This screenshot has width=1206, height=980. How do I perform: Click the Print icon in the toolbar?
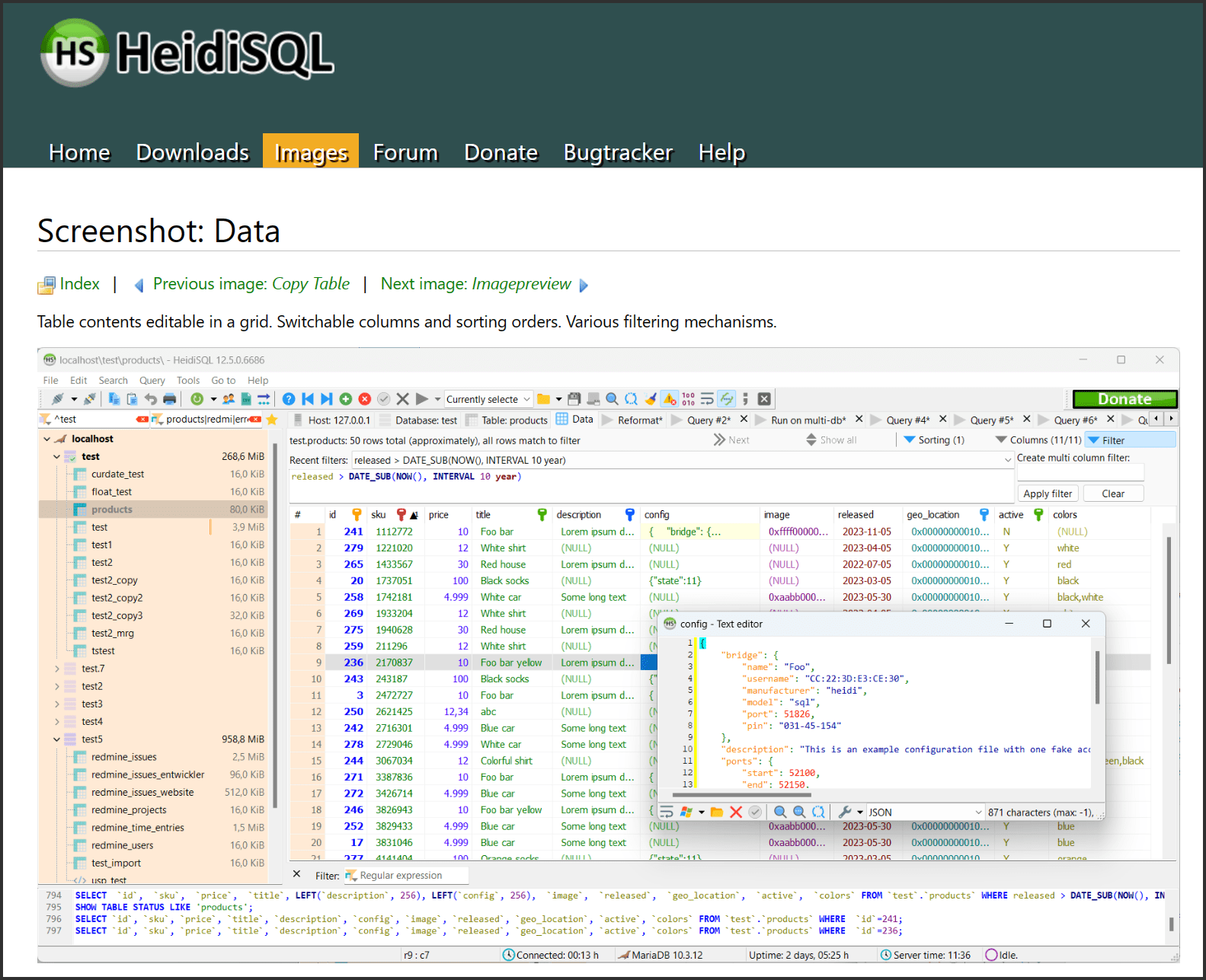coord(169,399)
